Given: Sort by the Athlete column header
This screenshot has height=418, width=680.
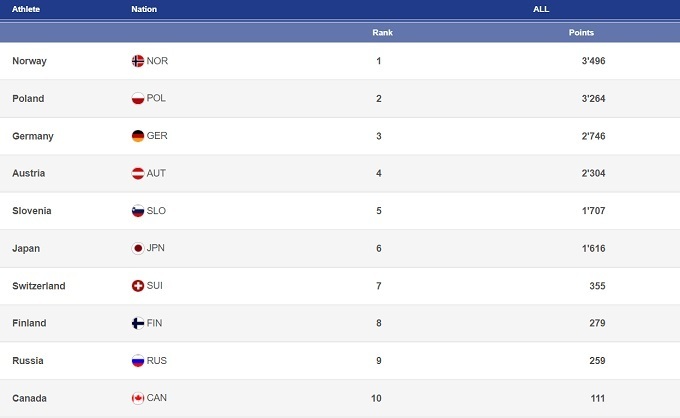Looking at the screenshot, I should click(26, 9).
